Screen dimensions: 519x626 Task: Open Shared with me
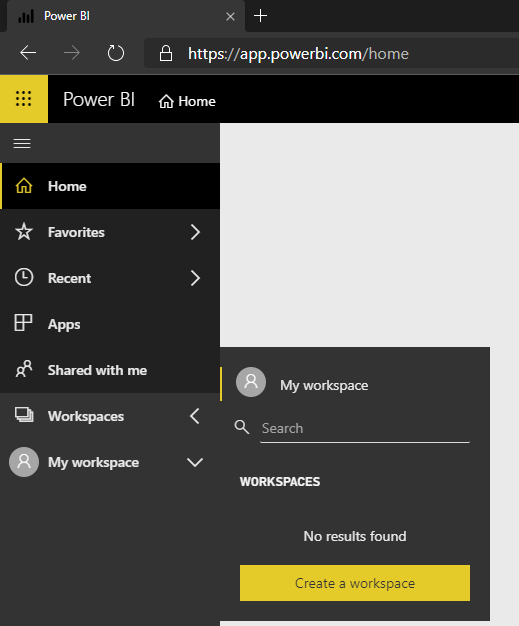click(x=110, y=370)
